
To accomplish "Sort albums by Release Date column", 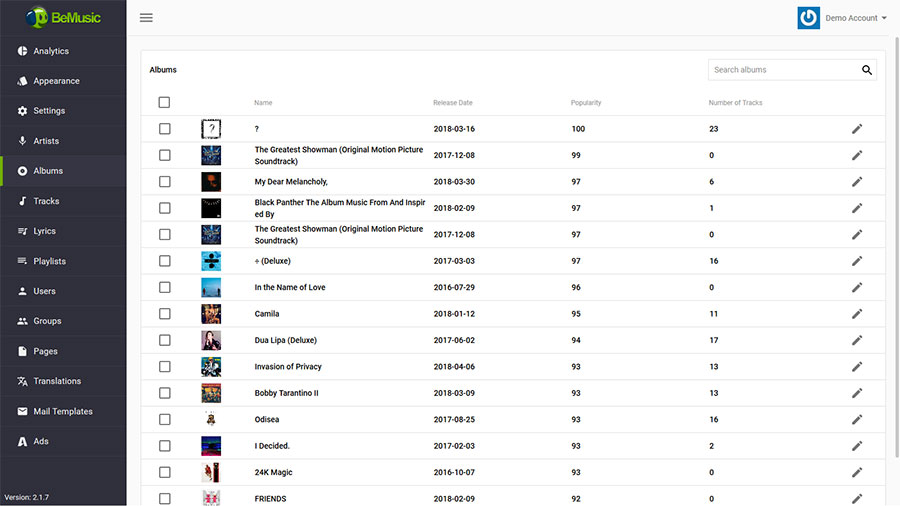I will pos(452,103).
